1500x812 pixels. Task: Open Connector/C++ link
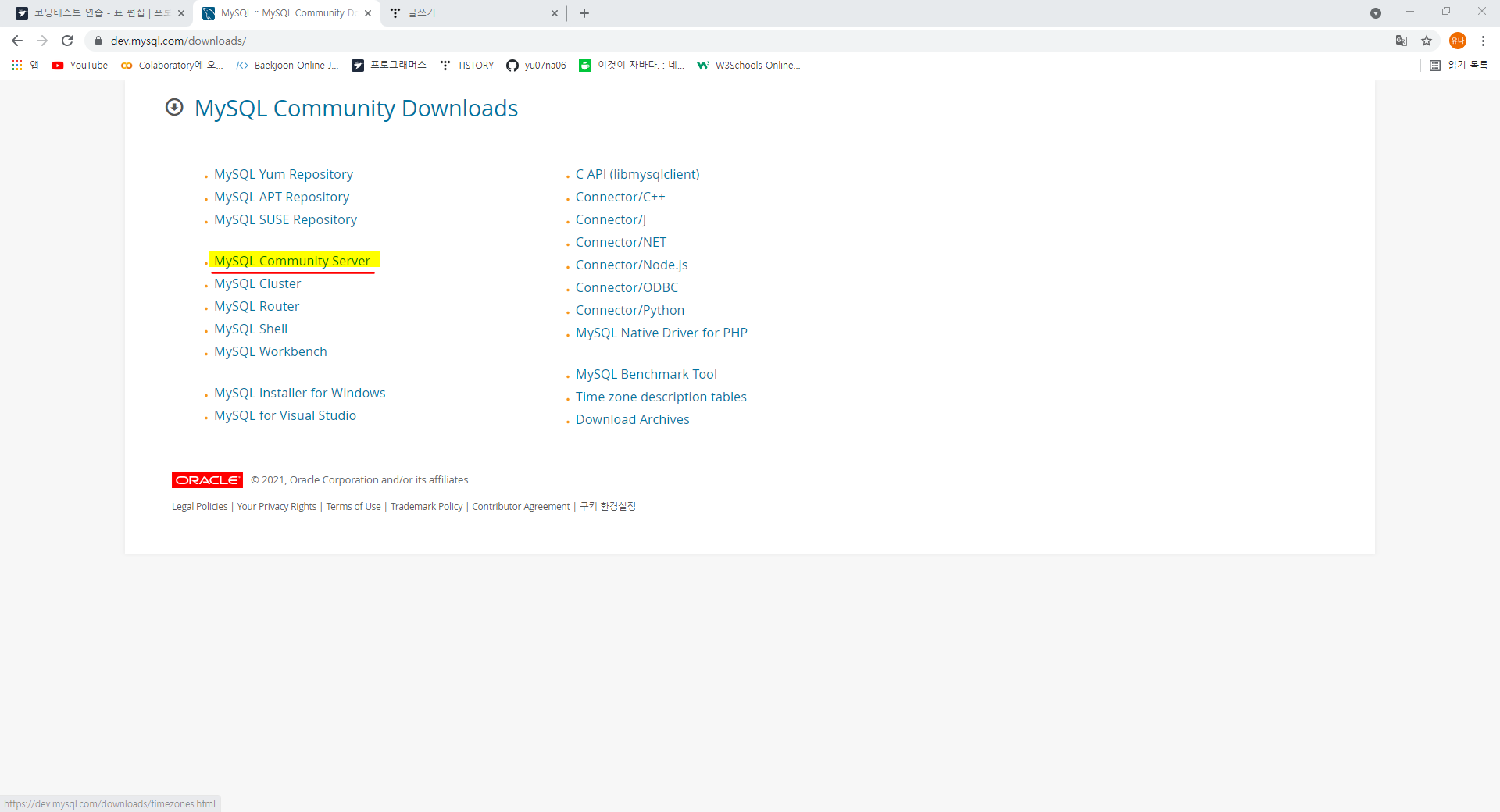tap(620, 197)
